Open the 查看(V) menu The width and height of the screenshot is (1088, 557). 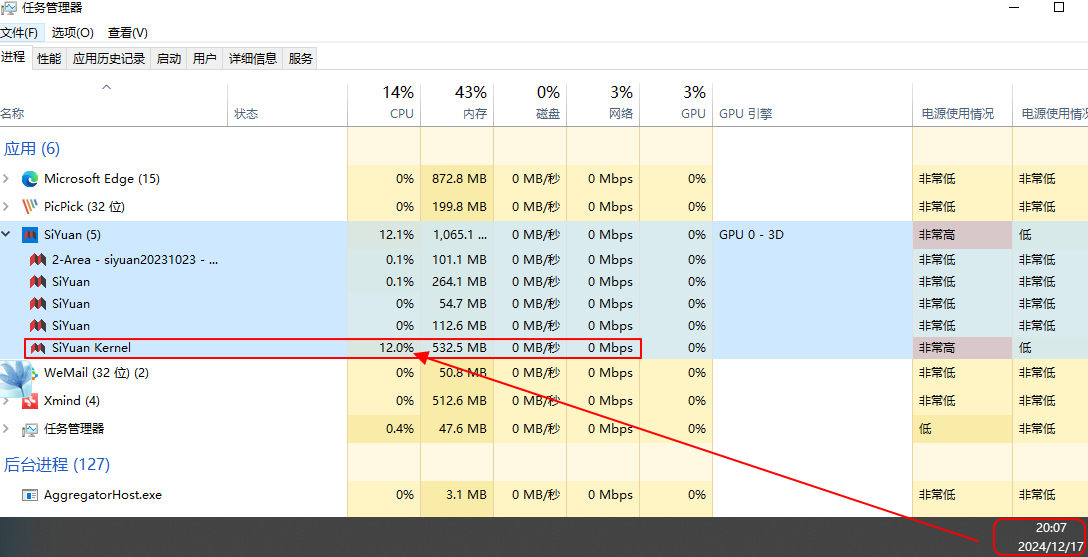128,33
